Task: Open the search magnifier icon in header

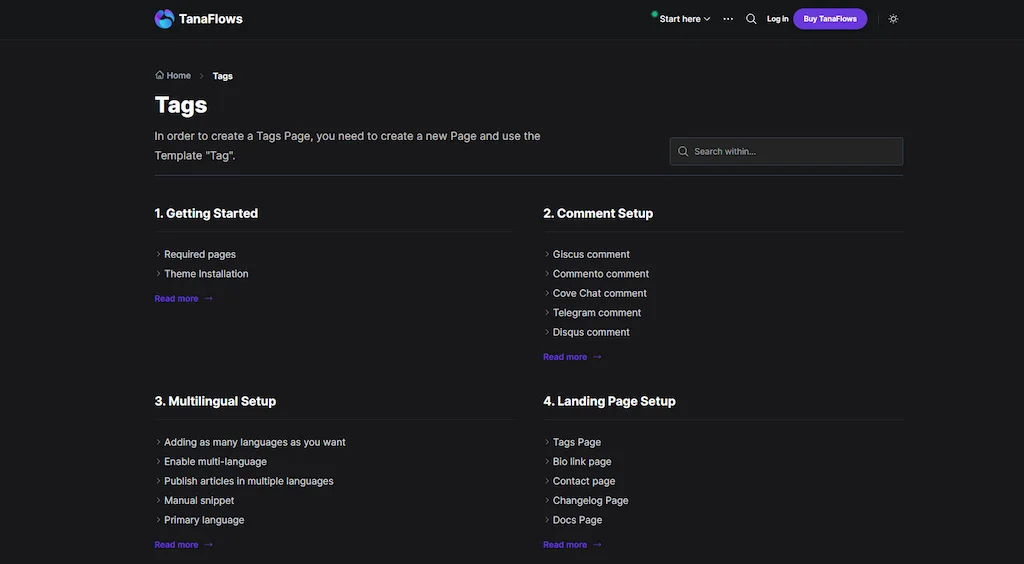Action: [x=751, y=19]
